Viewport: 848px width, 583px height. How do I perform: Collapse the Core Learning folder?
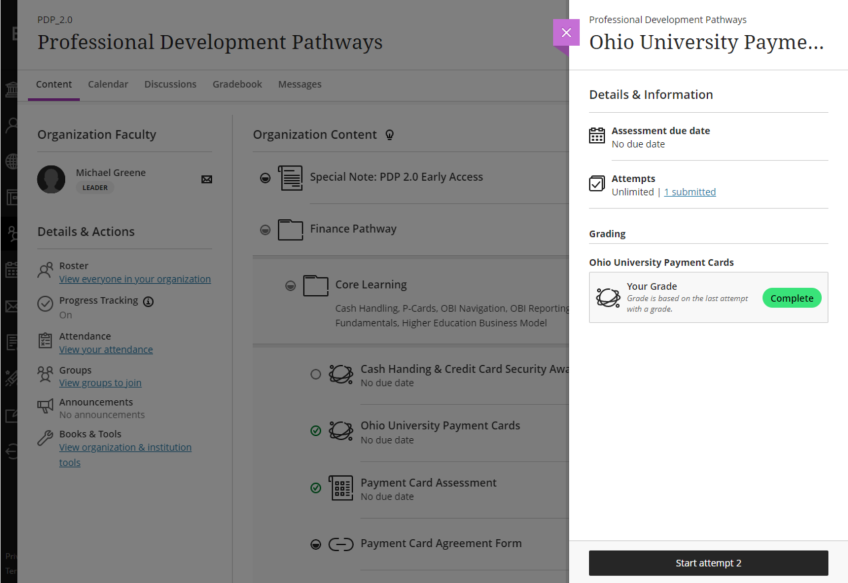coord(290,286)
